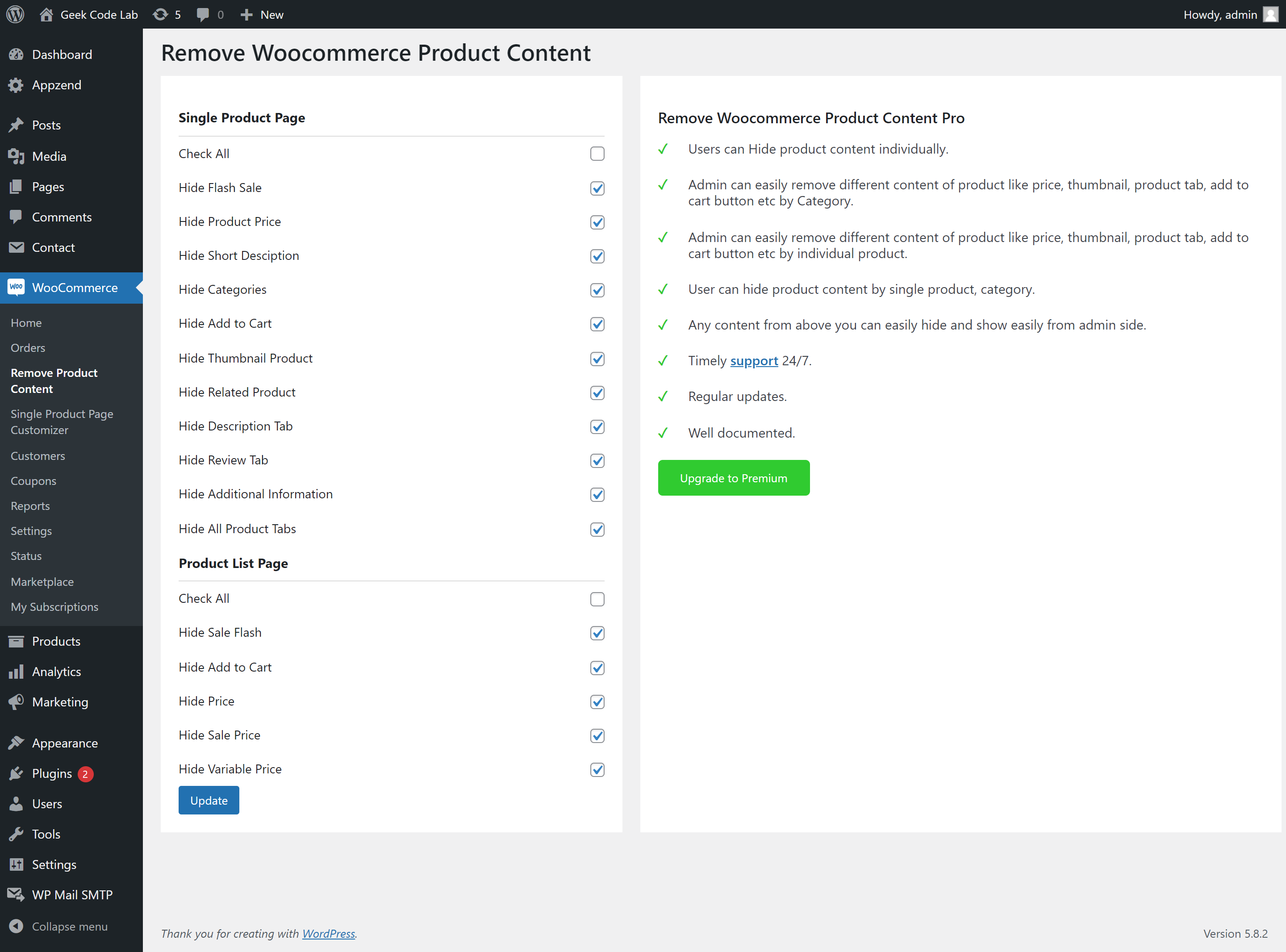Viewport: 1286px width, 952px height.
Task: Click the Comments speech bubble sidebar icon
Action: (x=16, y=217)
